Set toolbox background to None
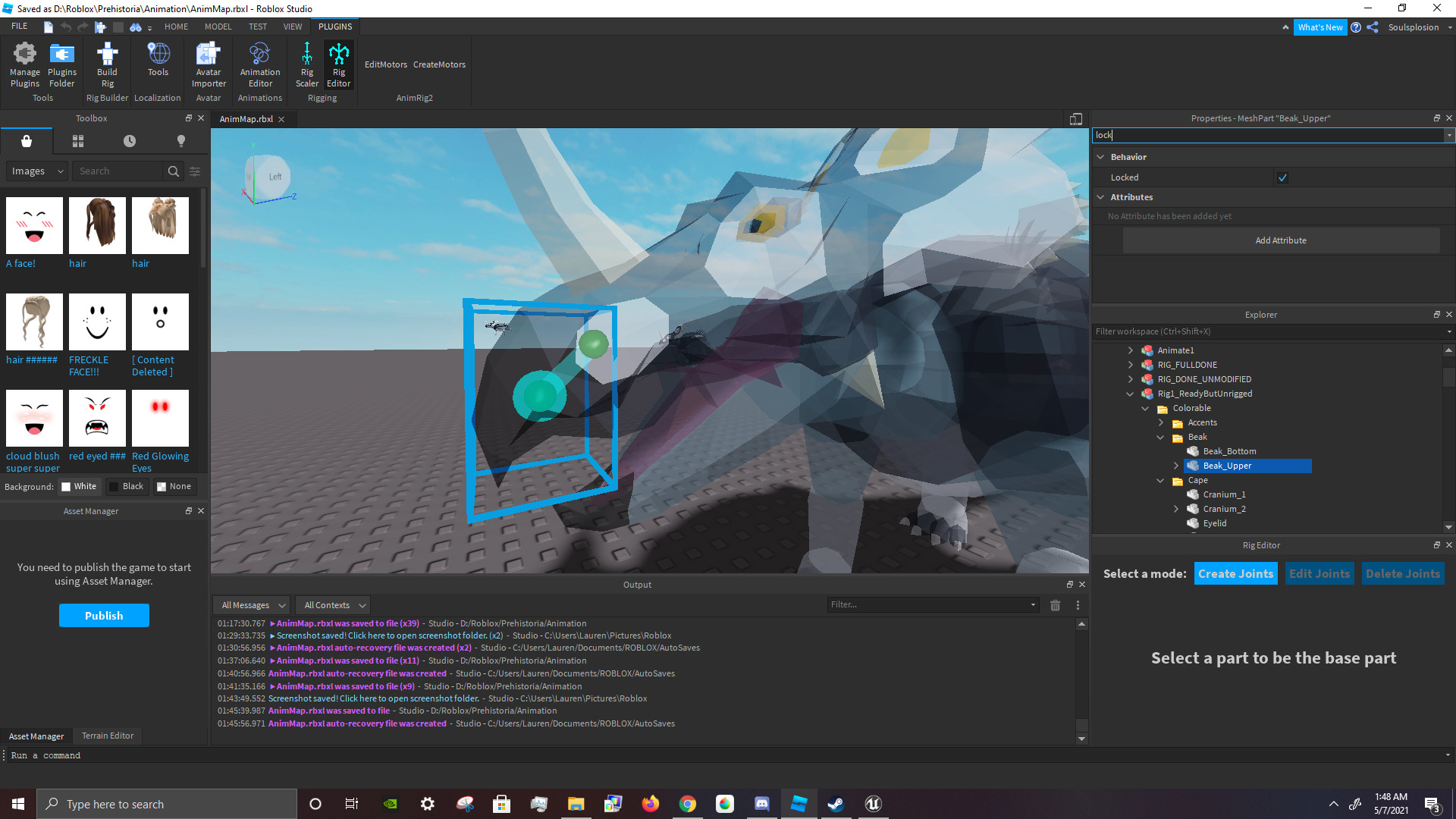Viewport: 1456px width, 819px height. pyautogui.click(x=174, y=487)
